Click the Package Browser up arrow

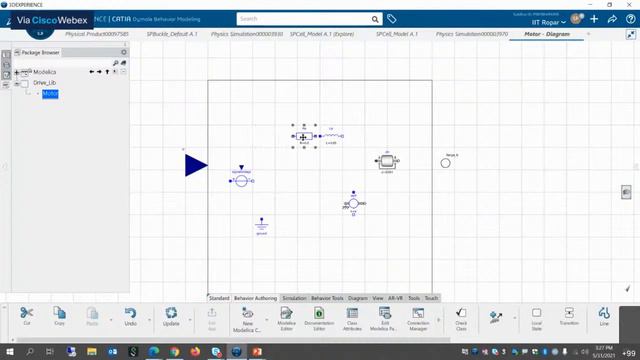pos(107,72)
